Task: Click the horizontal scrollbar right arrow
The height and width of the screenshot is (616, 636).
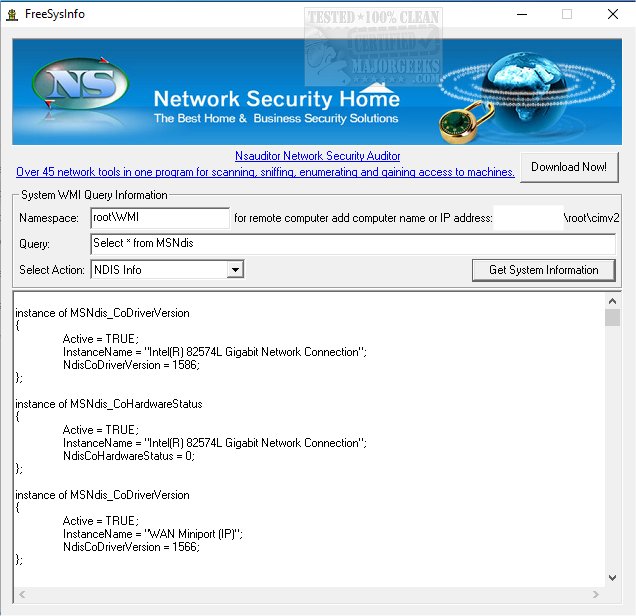Action: click(595, 595)
